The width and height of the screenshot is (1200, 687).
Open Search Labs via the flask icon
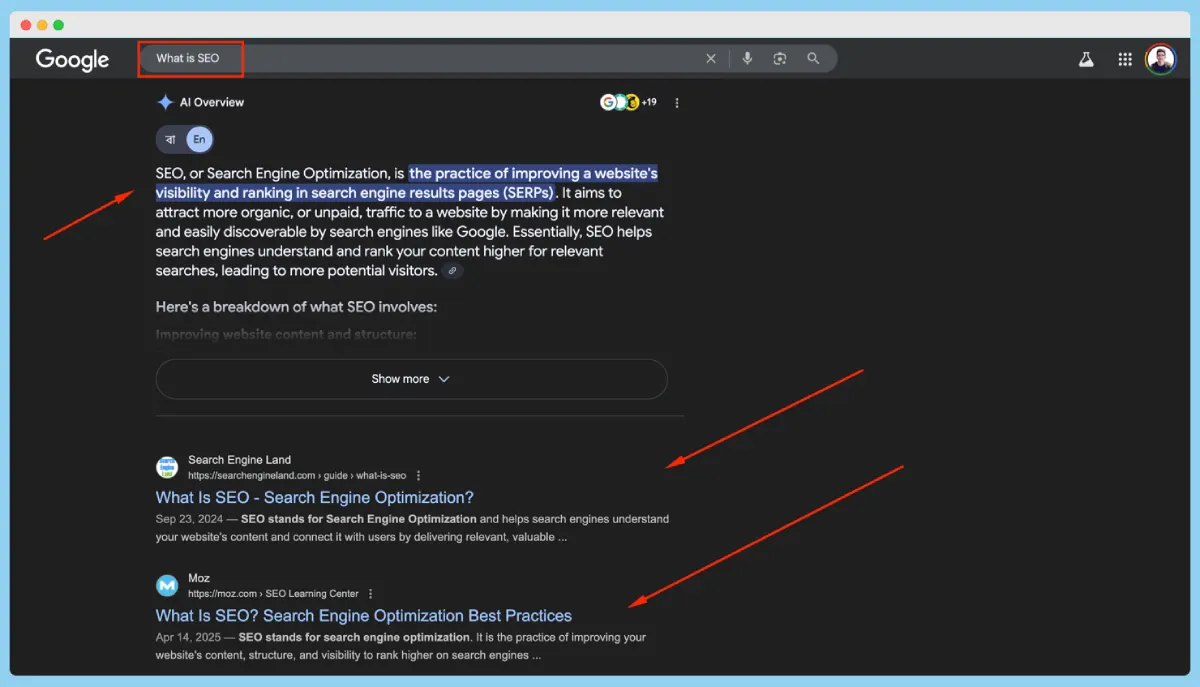point(1086,59)
